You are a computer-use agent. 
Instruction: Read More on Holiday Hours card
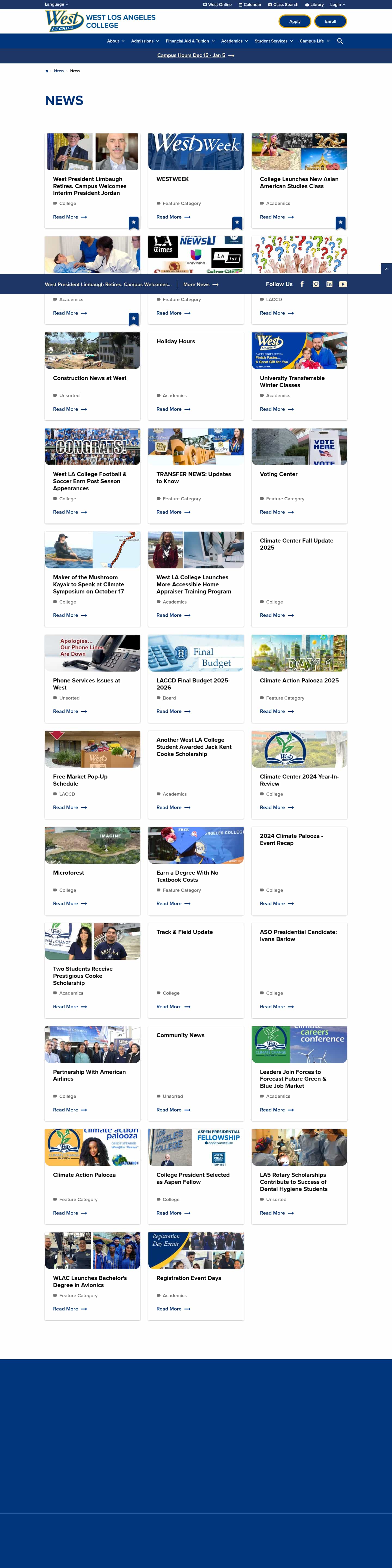173,410
